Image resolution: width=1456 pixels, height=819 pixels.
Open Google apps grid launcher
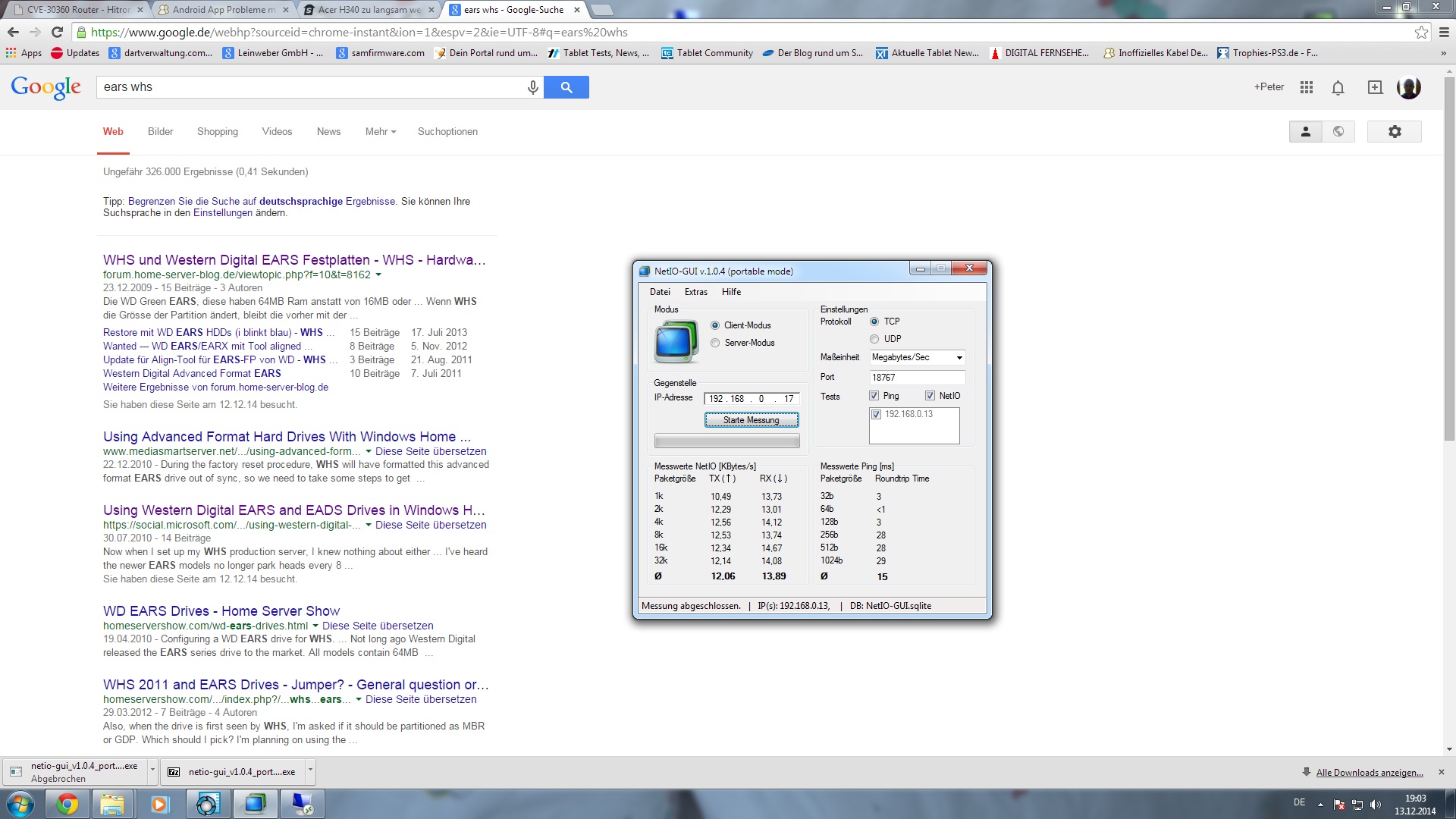click(1306, 87)
